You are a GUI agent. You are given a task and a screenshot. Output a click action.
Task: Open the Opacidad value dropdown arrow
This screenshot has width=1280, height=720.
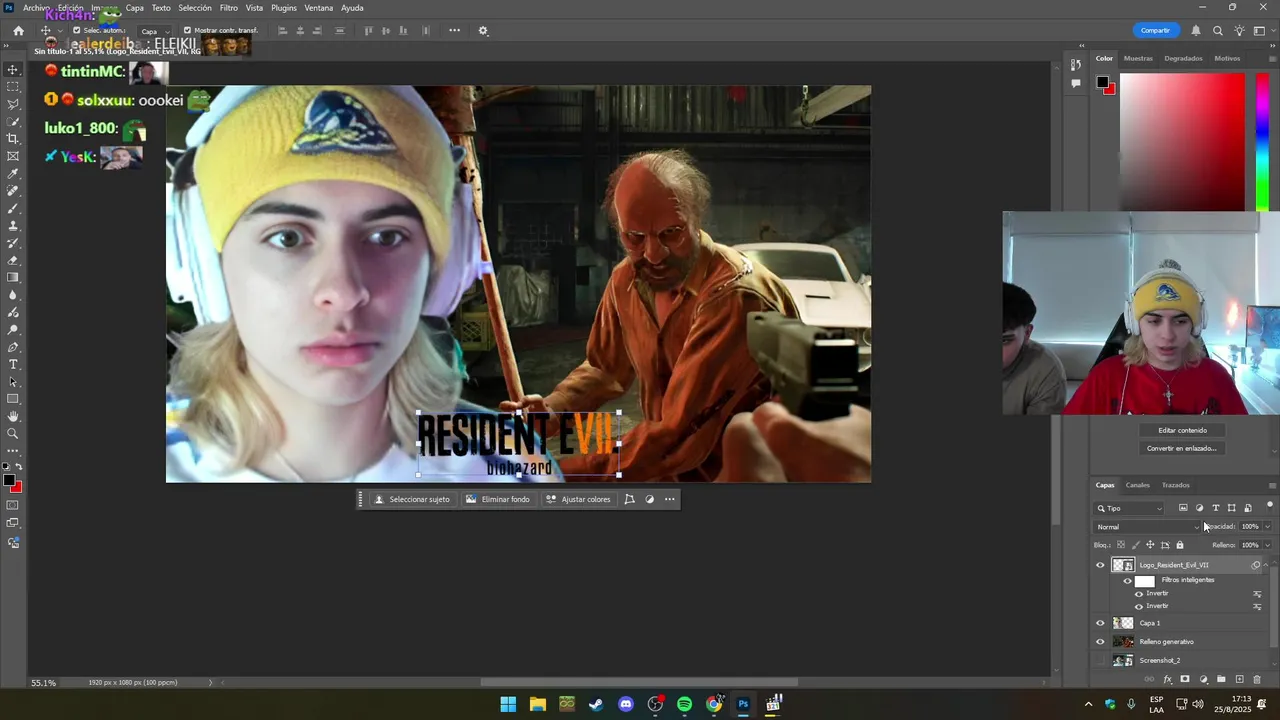coord(1267,527)
